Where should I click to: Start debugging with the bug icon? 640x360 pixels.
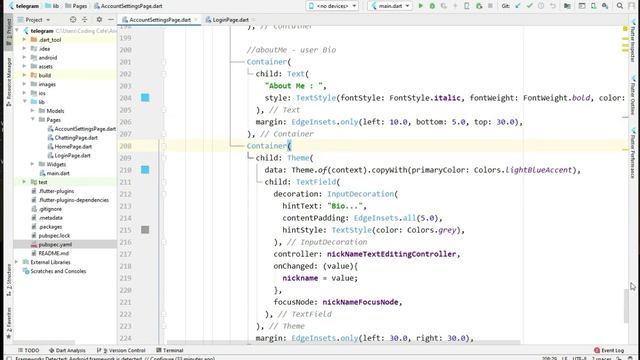coord(432,6)
